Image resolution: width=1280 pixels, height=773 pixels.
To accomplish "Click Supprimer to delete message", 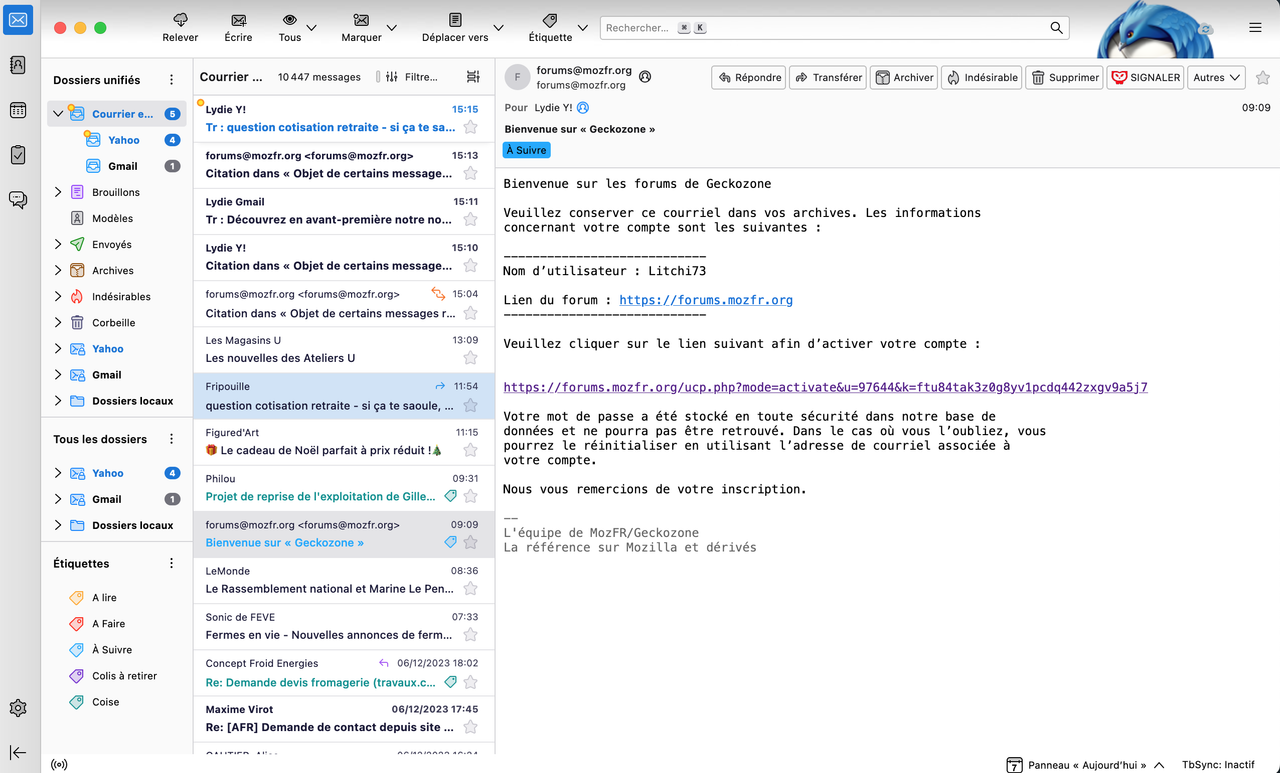I will tap(1065, 77).
